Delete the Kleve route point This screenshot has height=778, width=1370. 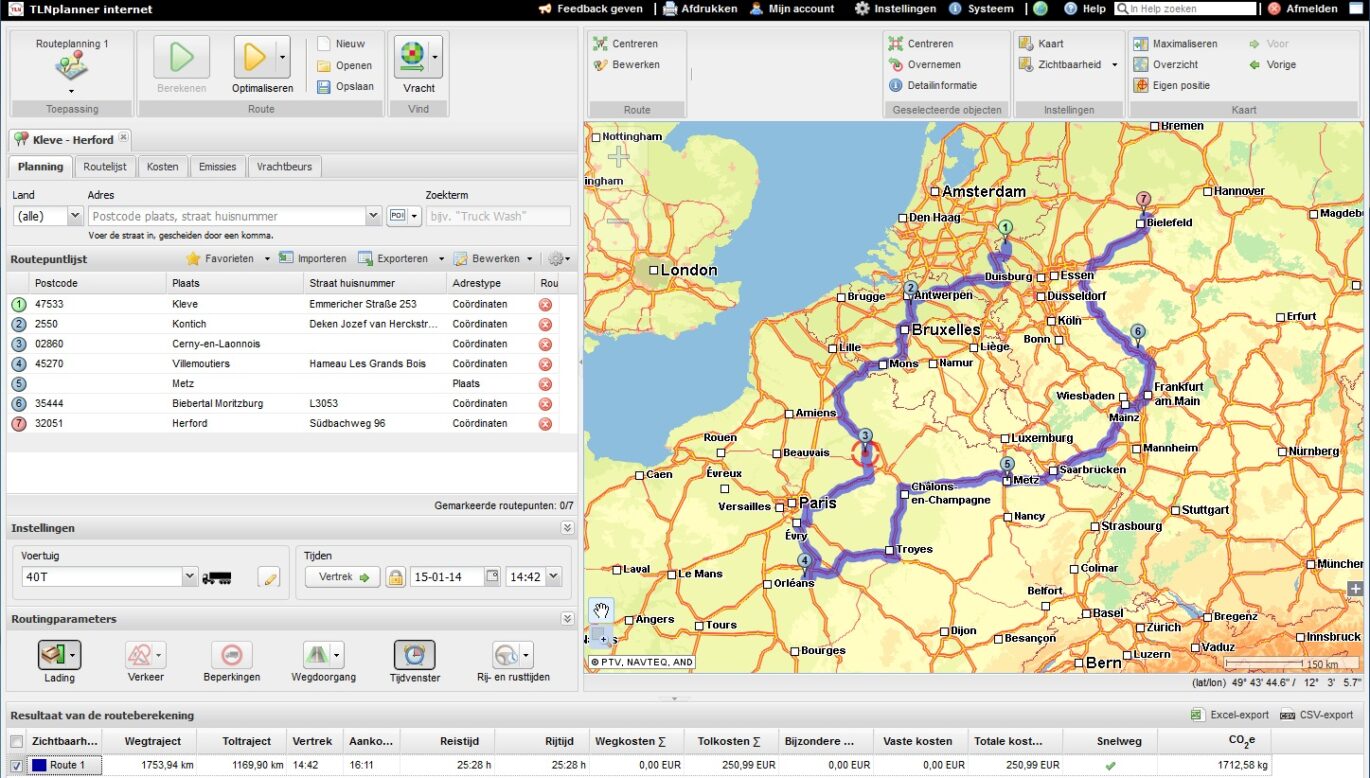tap(545, 304)
